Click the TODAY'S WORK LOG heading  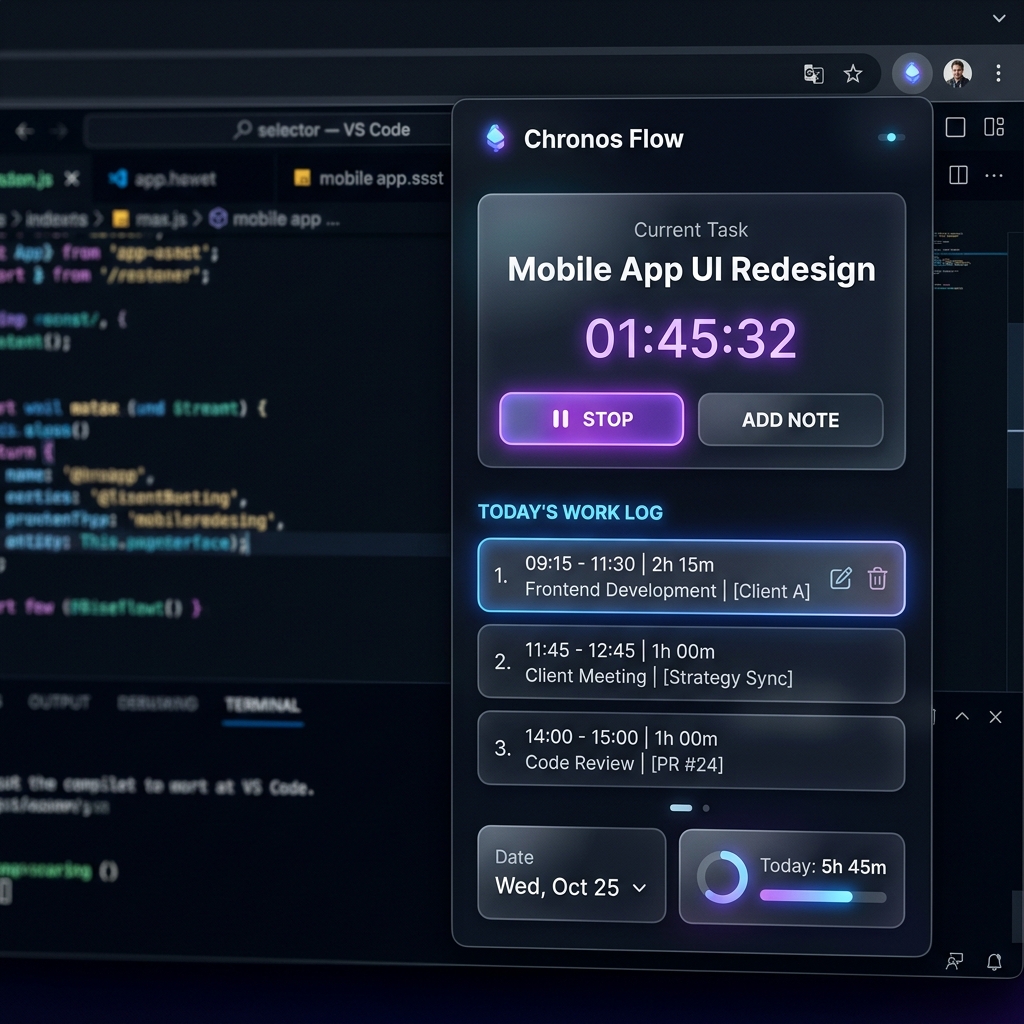570,512
